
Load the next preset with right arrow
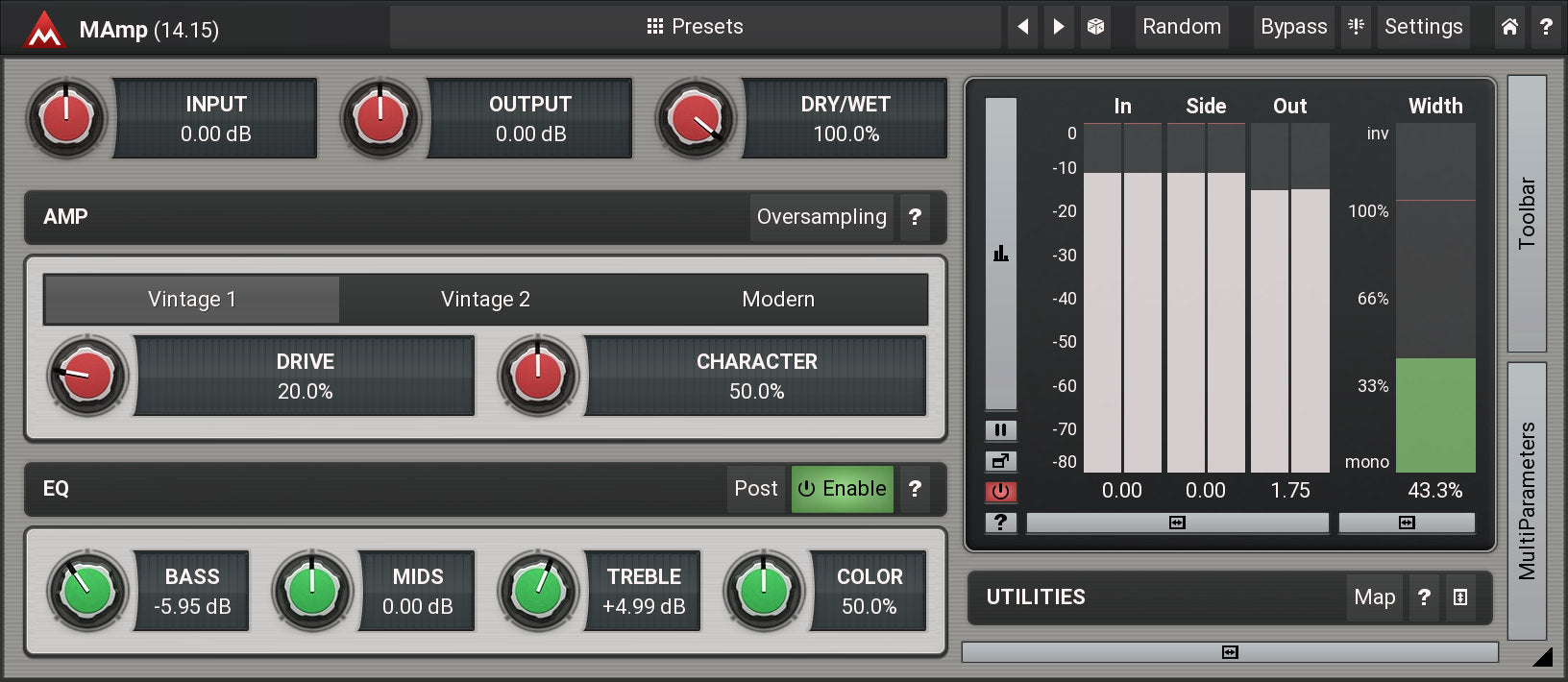pyautogui.click(x=1059, y=27)
